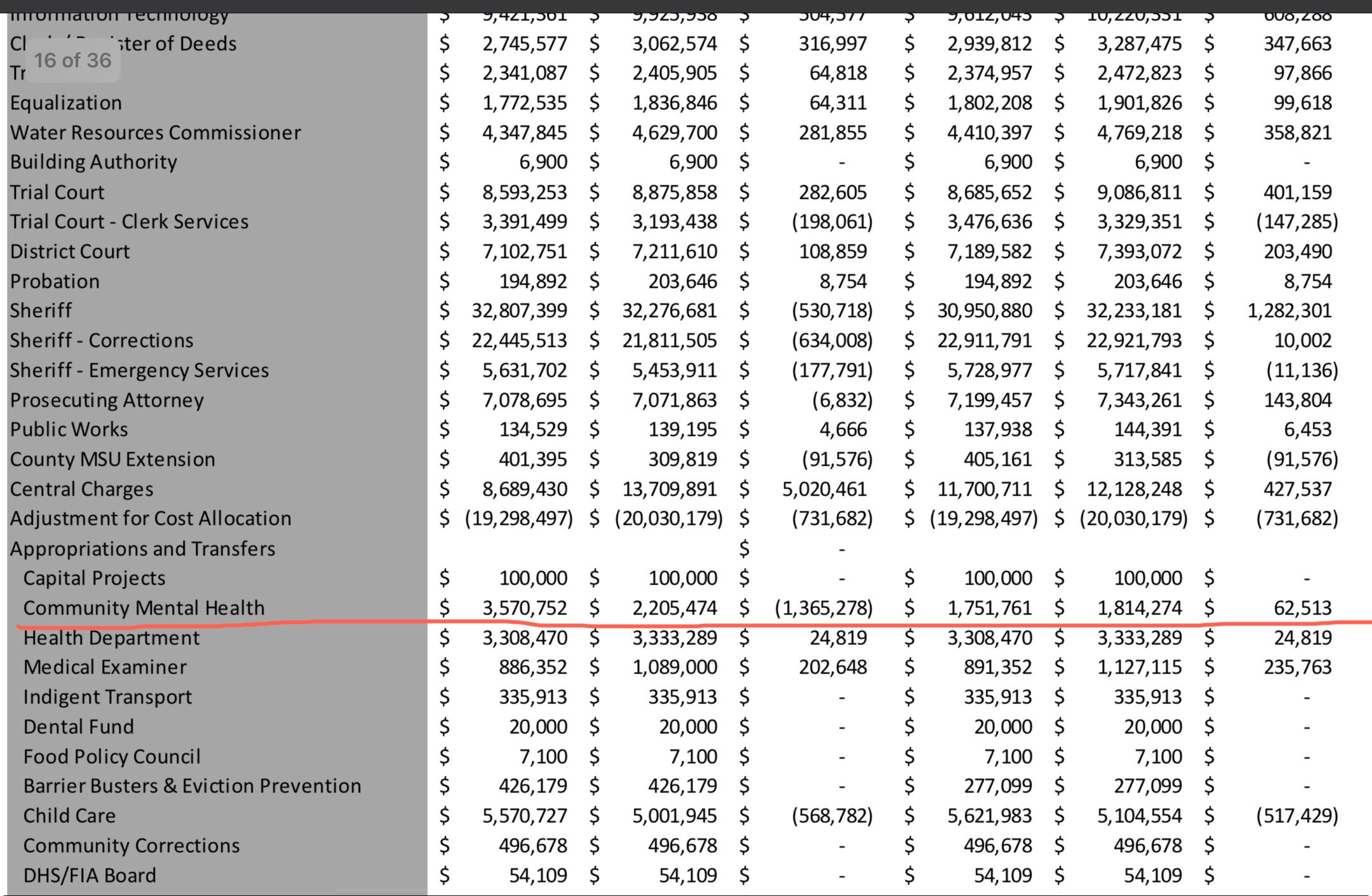Click Barrier Busters & Eviction Prevention label
1372x896 pixels.
pos(192,786)
